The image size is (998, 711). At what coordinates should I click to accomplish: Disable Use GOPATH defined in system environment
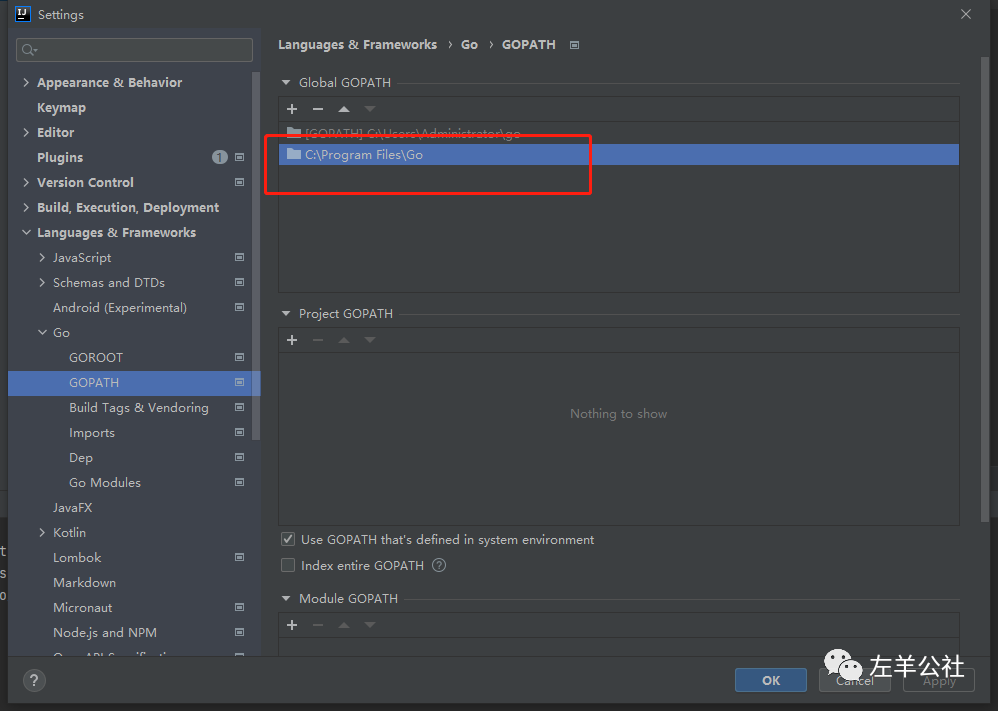(288, 539)
